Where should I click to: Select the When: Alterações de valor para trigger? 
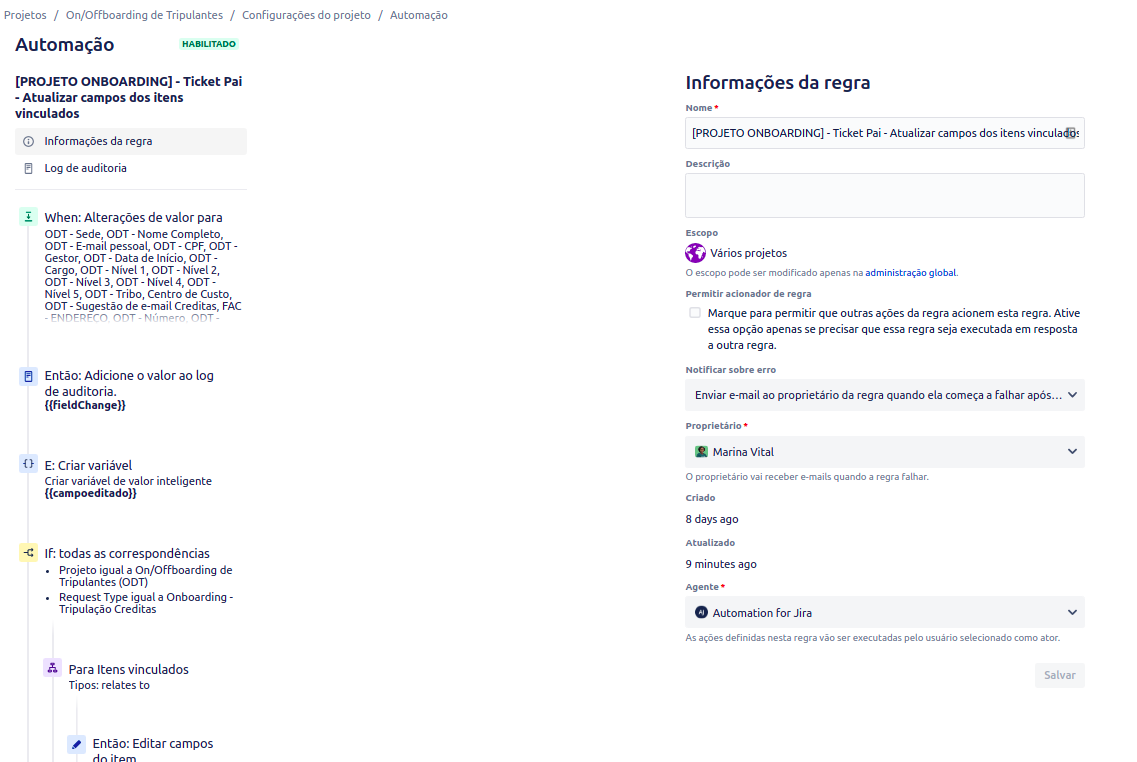click(x=133, y=218)
